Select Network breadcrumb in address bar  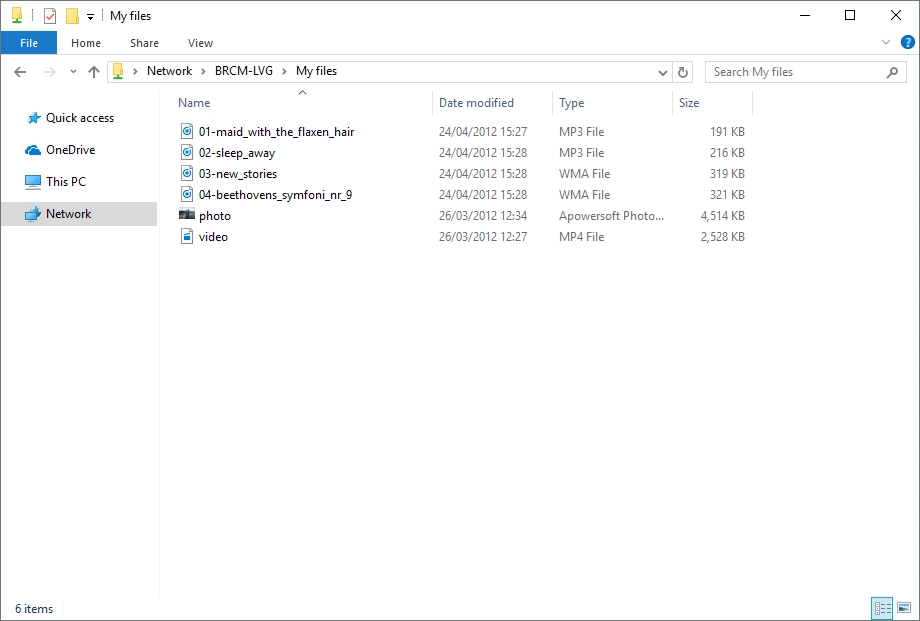169,71
